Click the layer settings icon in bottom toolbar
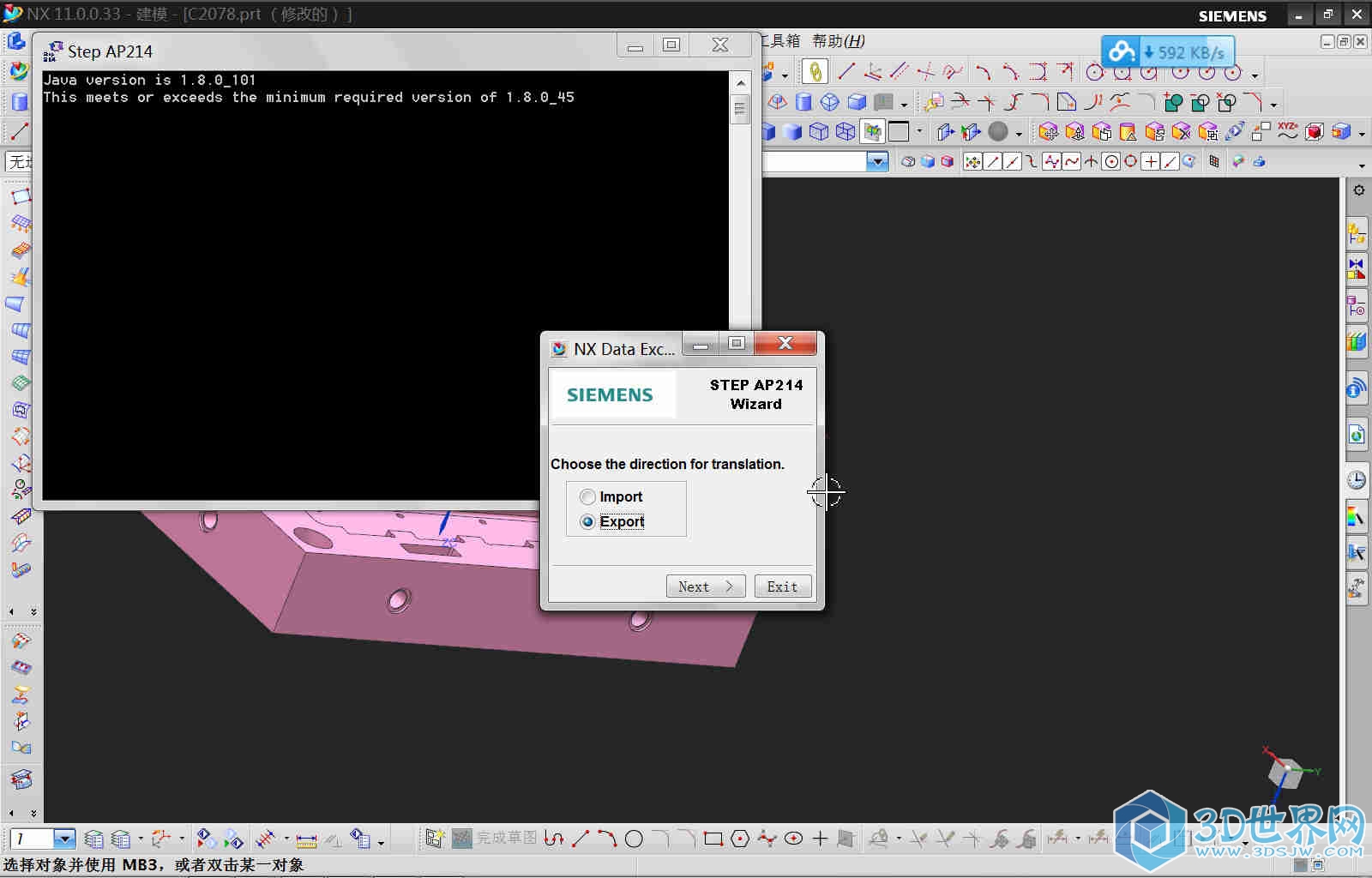Screen dimensions: 1372x878 click(94, 839)
